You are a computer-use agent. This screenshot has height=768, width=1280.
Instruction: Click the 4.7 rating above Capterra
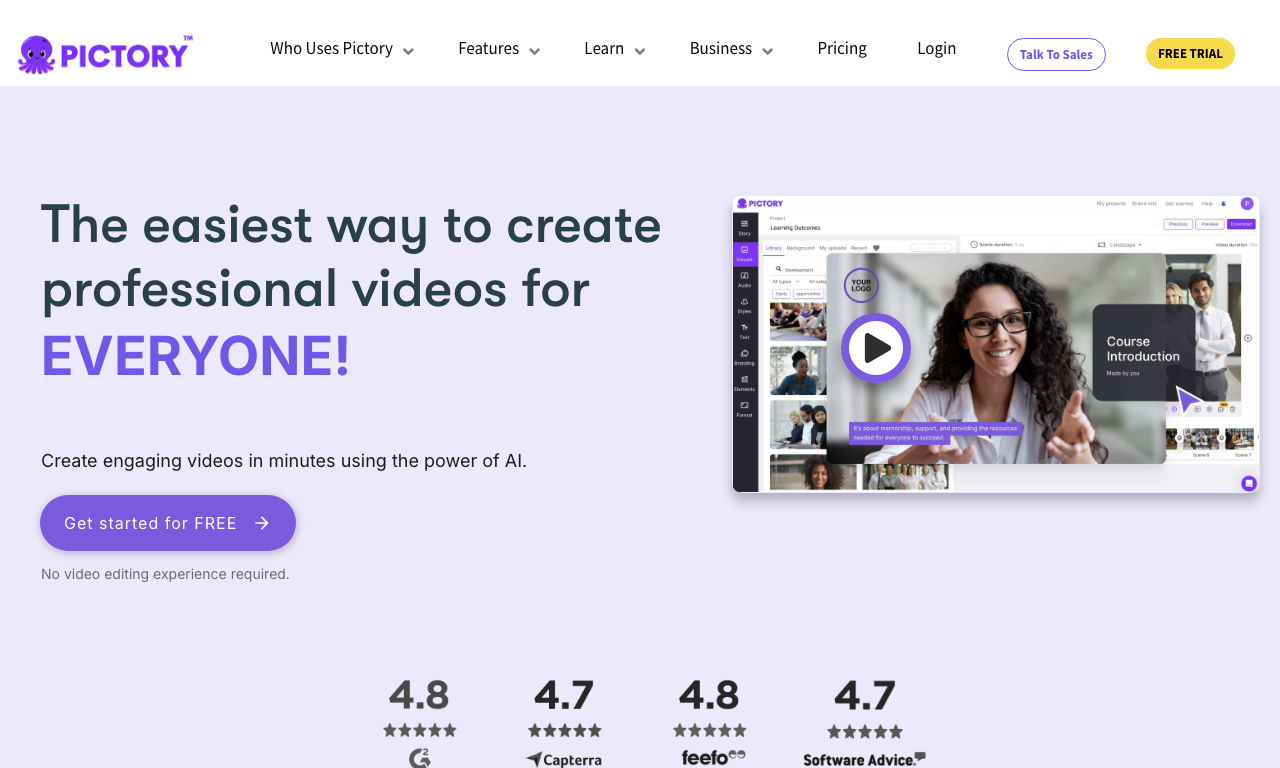pos(564,695)
